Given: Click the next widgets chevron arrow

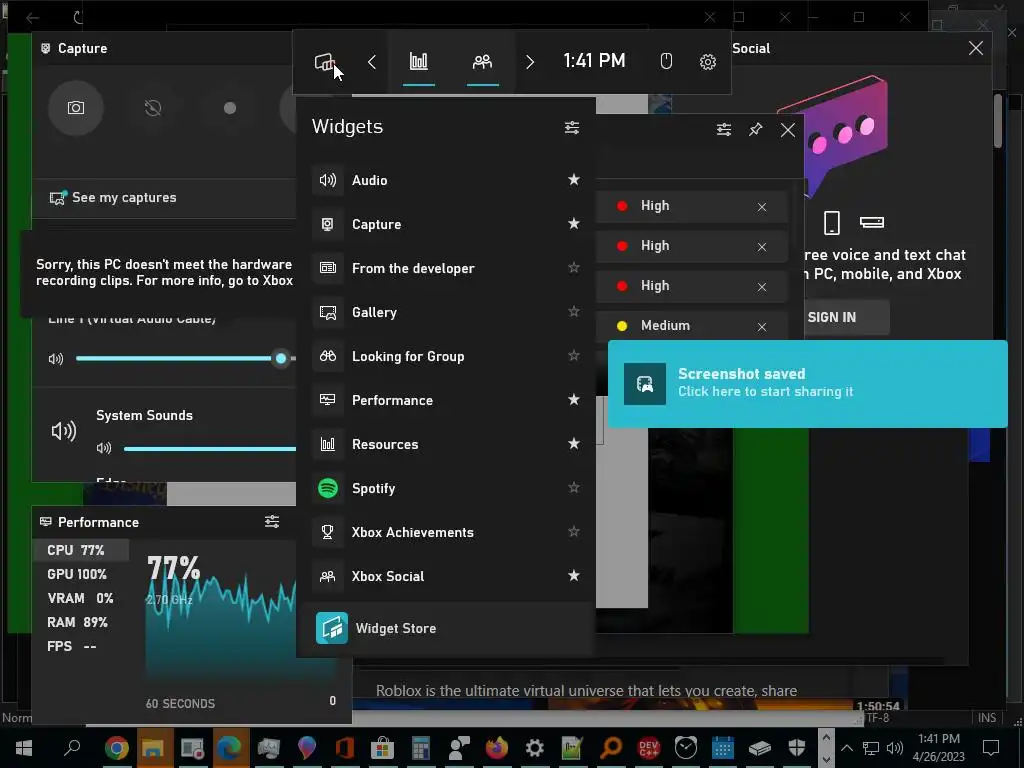Looking at the screenshot, I should (530, 62).
